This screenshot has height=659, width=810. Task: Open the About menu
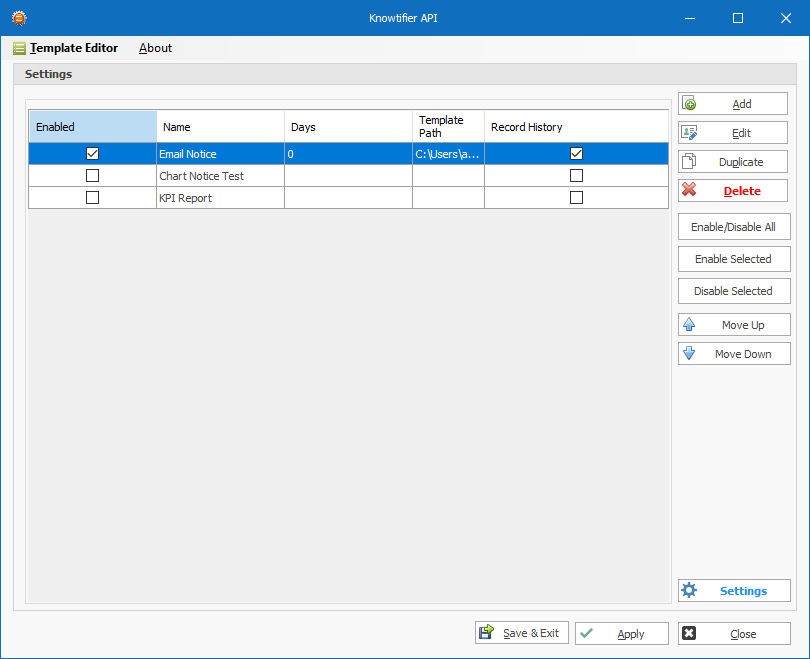coord(155,48)
